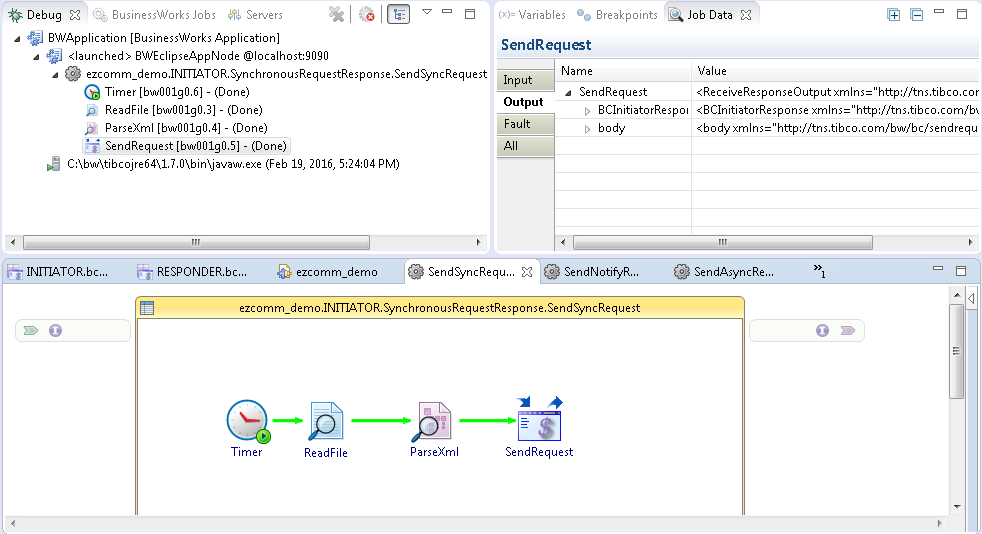Open the SendNotifyR... editor tab
Screen dimensions: 982x534
(592, 272)
